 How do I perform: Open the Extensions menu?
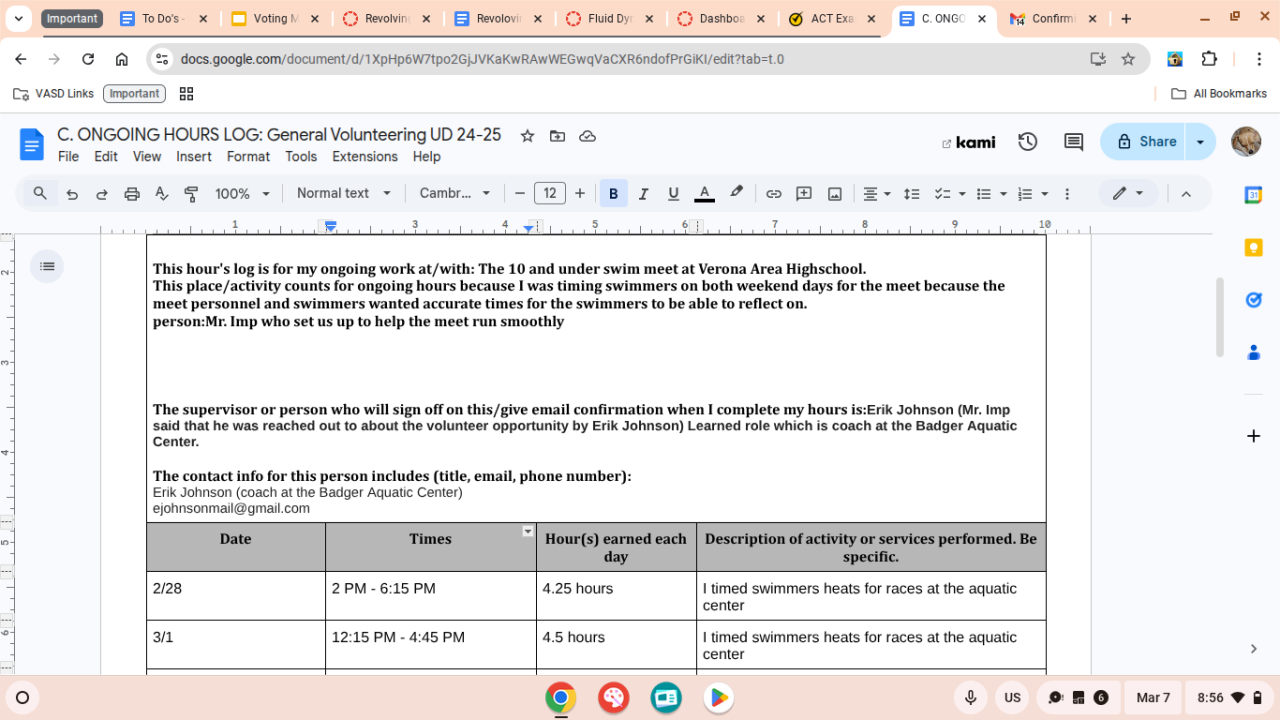point(365,156)
